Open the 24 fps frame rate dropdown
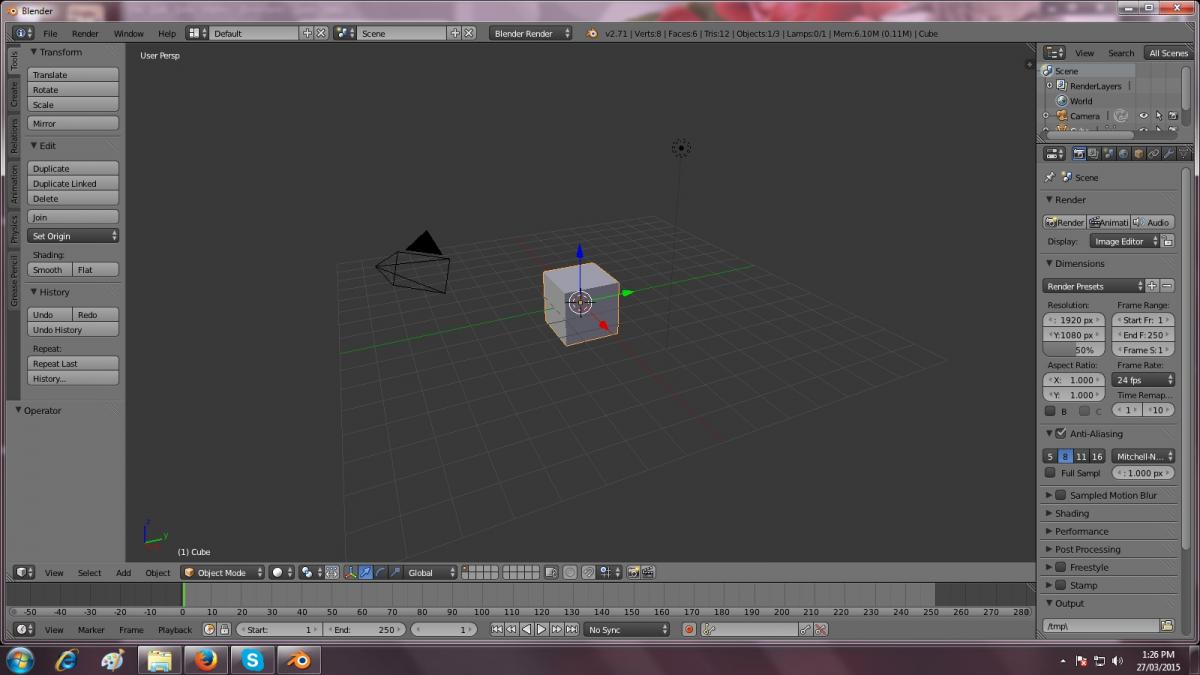This screenshot has width=1200, height=675. (1143, 380)
